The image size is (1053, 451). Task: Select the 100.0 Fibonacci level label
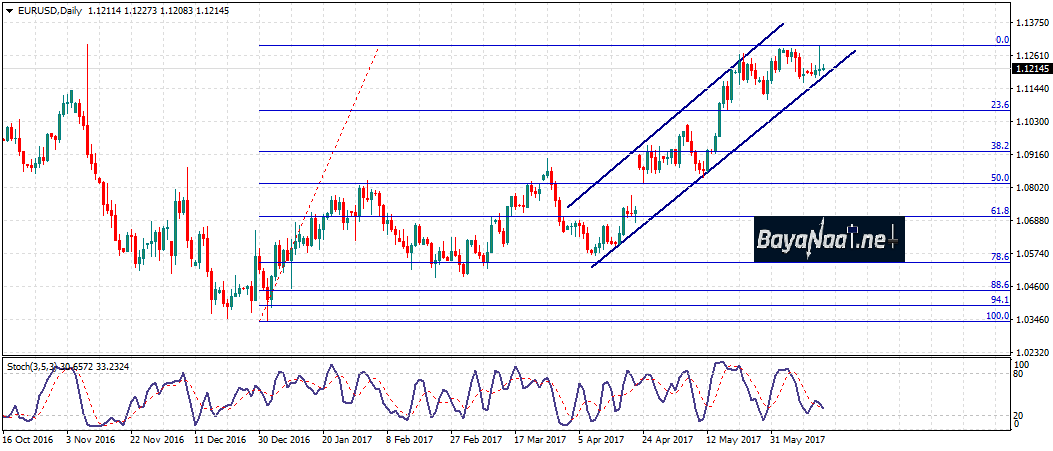pos(997,316)
